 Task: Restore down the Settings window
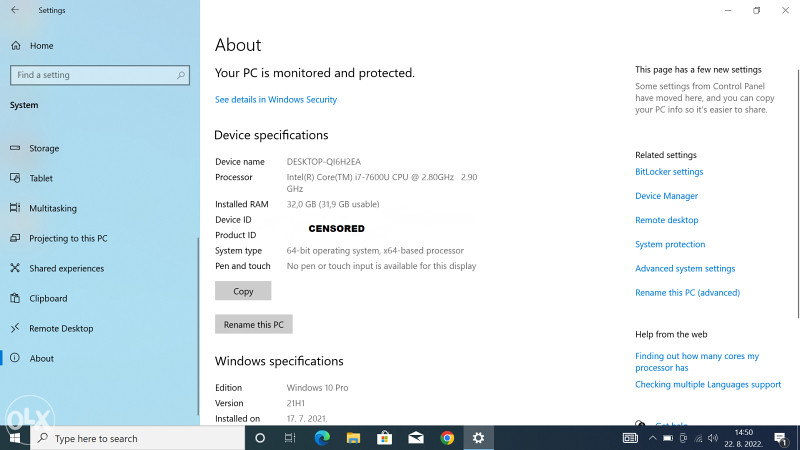pyautogui.click(x=757, y=10)
